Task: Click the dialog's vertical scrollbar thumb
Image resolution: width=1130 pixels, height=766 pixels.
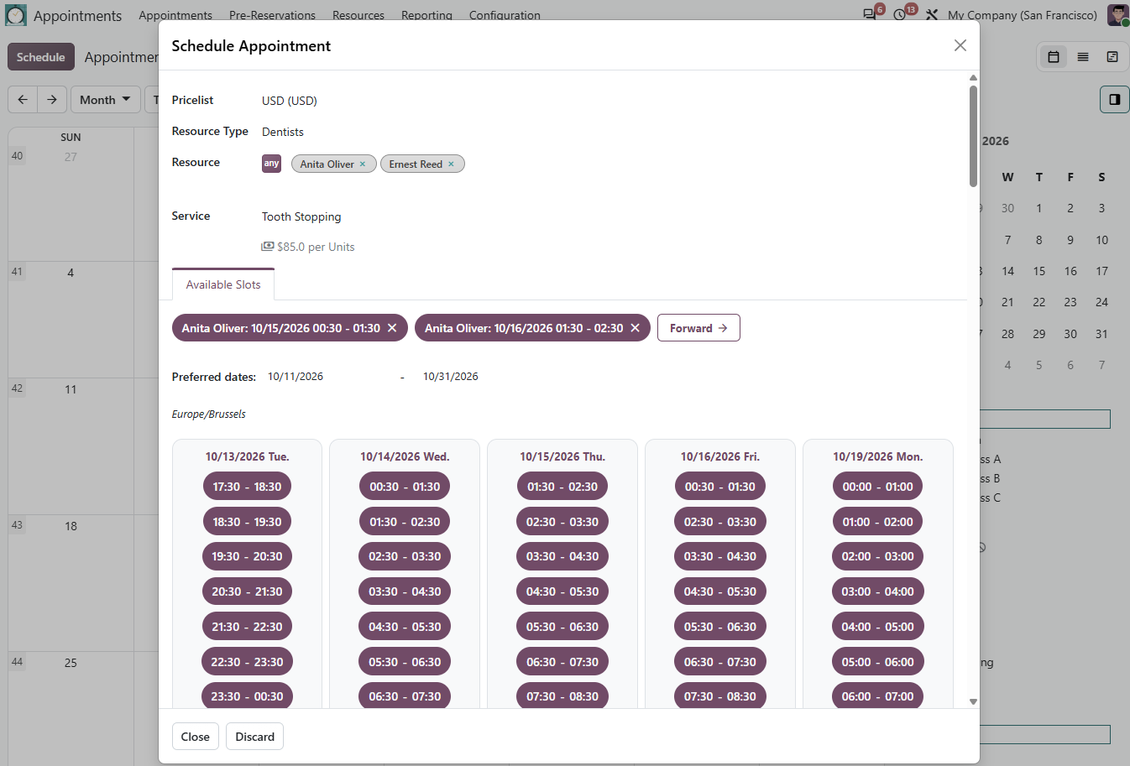Action: pyautogui.click(x=973, y=136)
